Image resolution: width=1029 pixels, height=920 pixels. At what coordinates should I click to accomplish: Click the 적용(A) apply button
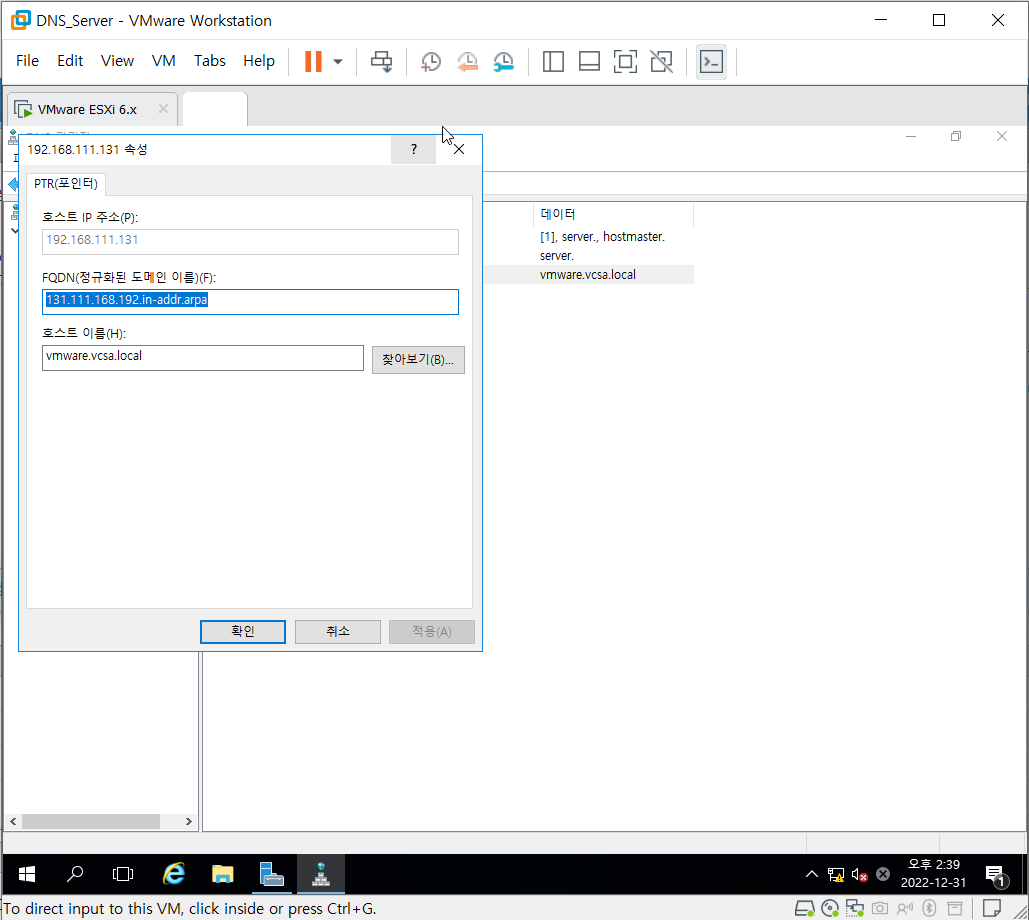click(431, 631)
